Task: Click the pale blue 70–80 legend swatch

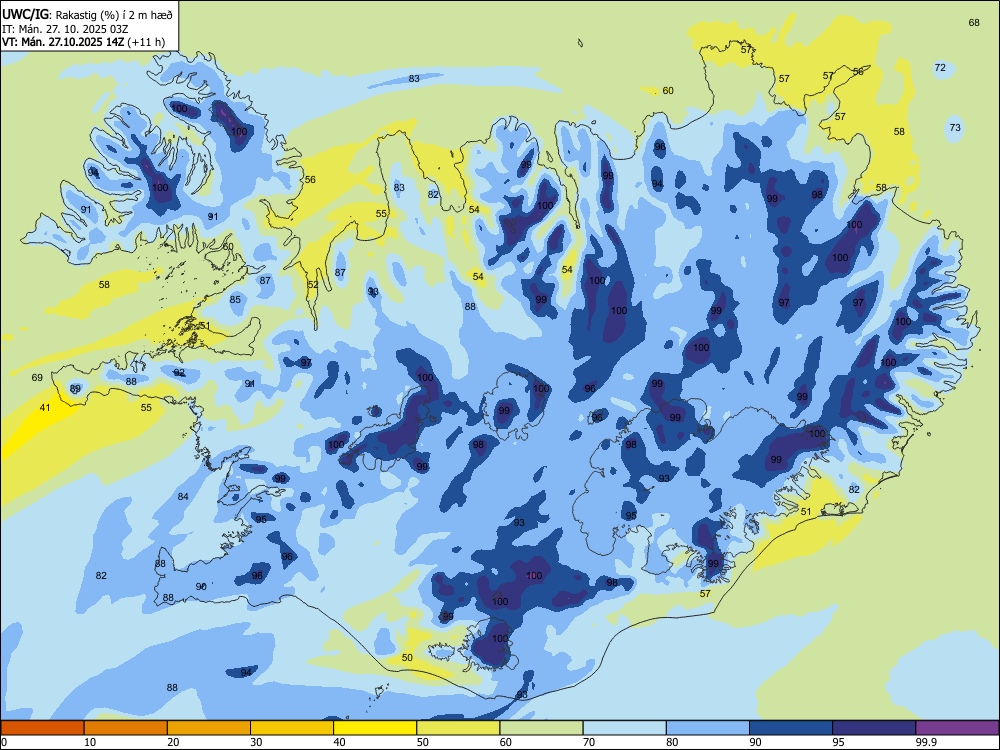Action: point(624,728)
